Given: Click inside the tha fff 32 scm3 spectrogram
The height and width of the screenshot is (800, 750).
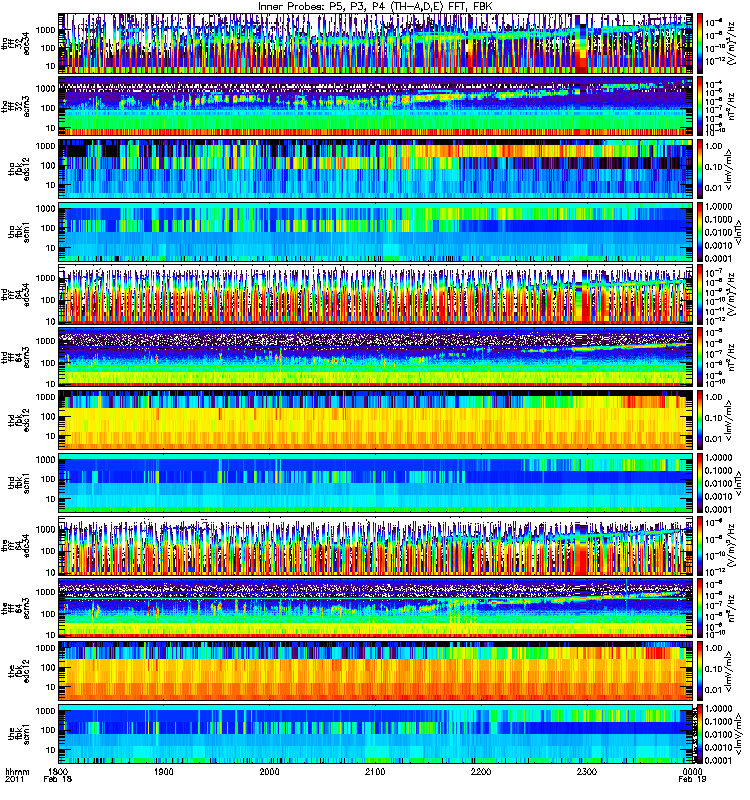Looking at the screenshot, I should tap(376, 106).
